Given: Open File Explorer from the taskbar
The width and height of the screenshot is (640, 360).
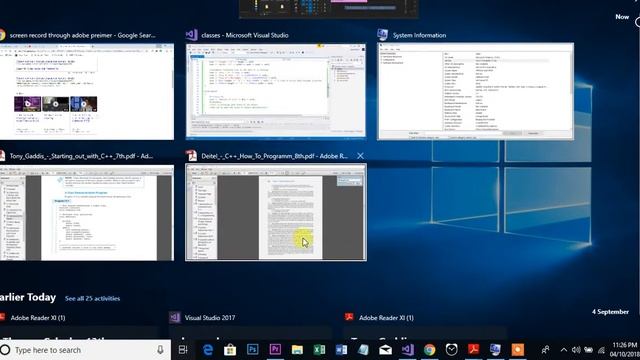Looking at the screenshot, I should point(297,350).
